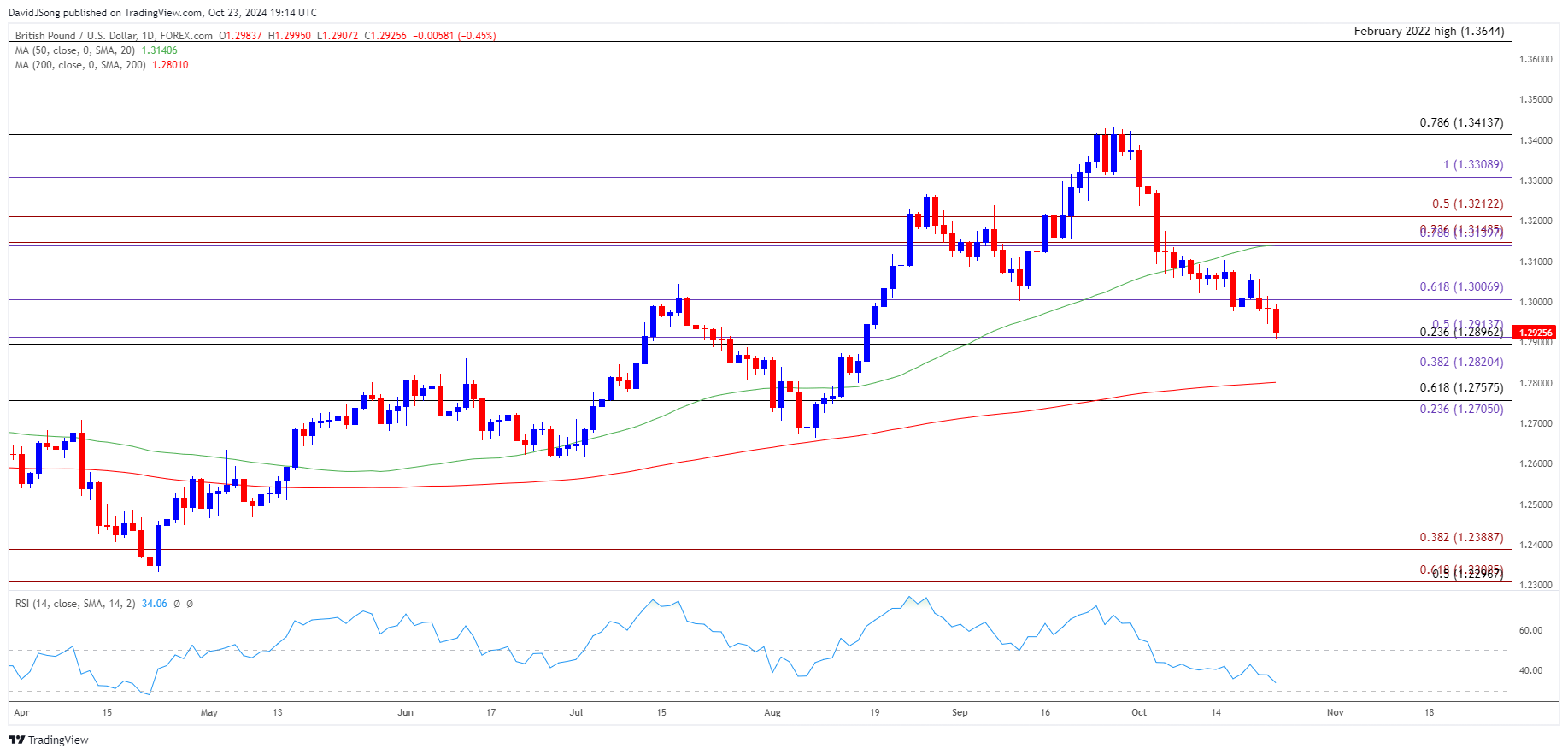This screenshot has height=755, width=1568.
Task: Click the TradingView logo icon
Action: click(x=19, y=740)
